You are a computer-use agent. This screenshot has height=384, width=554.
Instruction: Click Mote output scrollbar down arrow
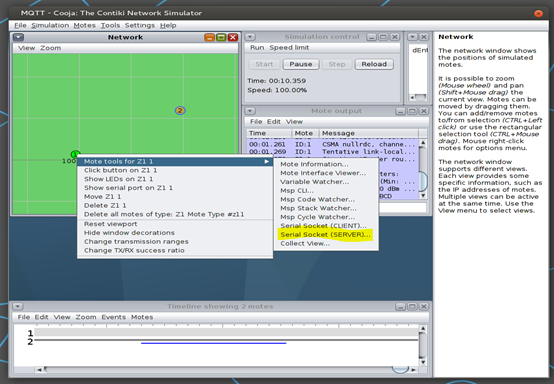coord(423,195)
